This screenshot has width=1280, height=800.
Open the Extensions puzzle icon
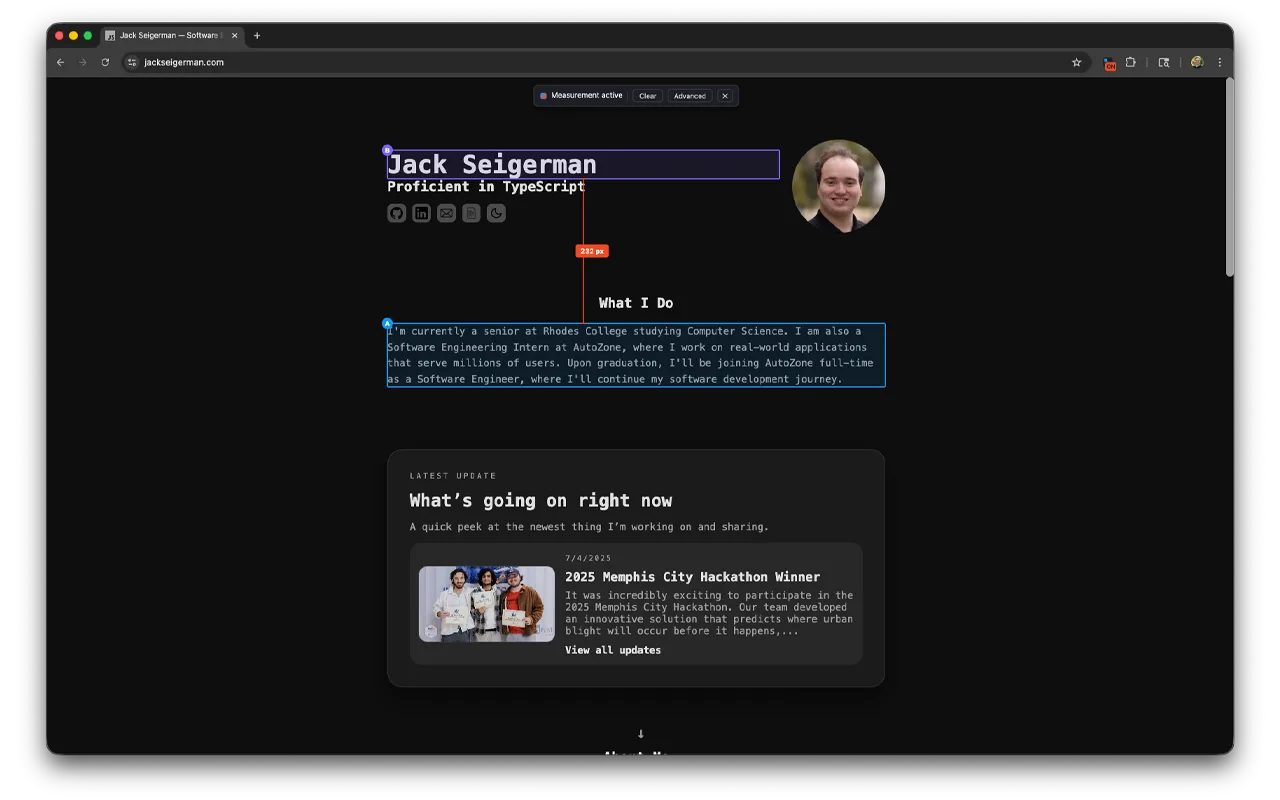coord(1130,62)
